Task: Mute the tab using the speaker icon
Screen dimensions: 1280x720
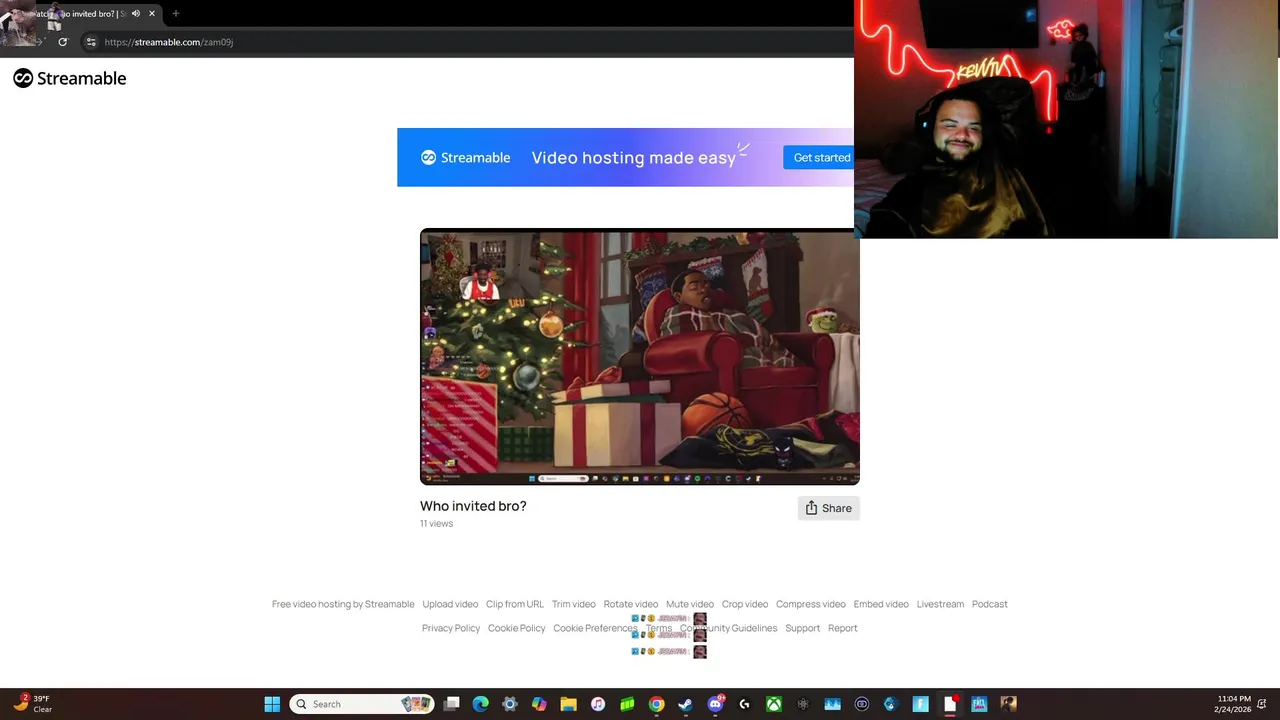Action: pyautogui.click(x=136, y=14)
